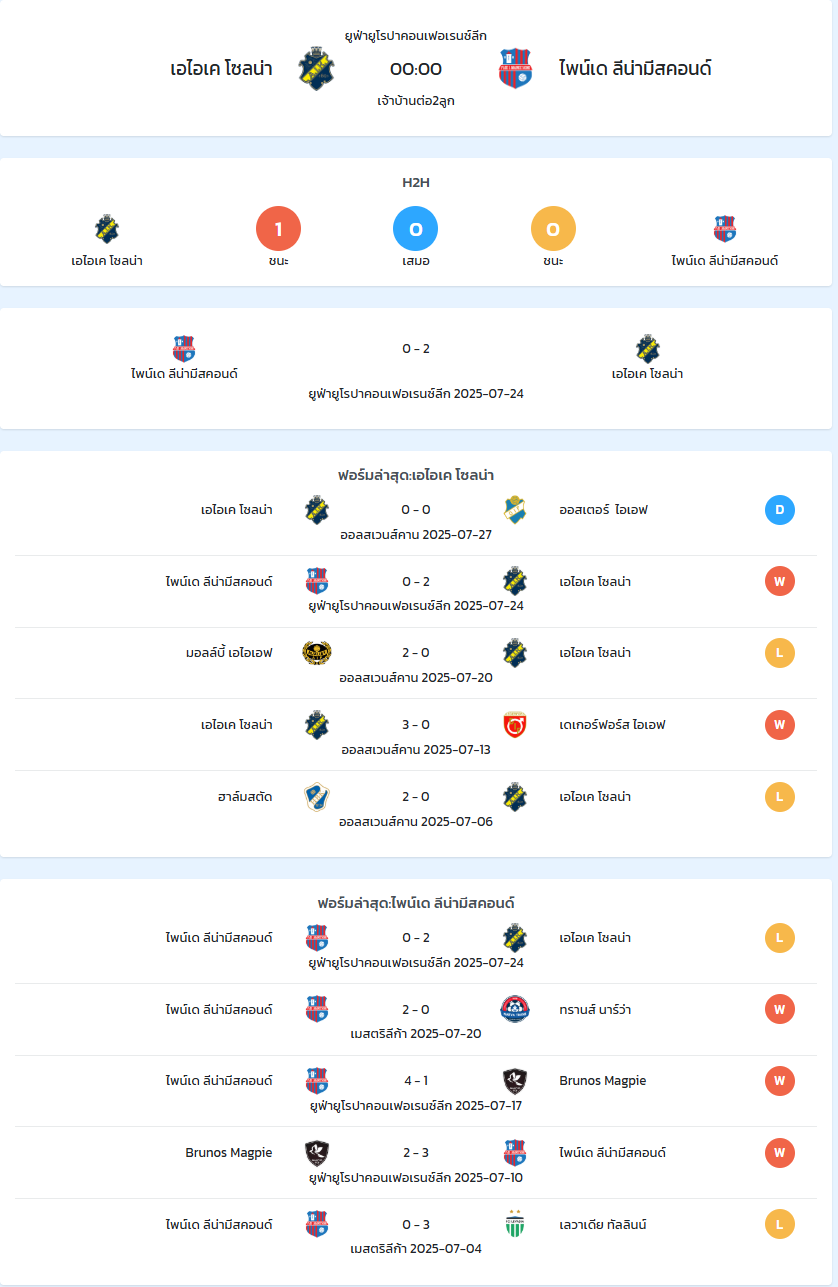
Task: Click the Trans Narva team logo
Action: [515, 1009]
